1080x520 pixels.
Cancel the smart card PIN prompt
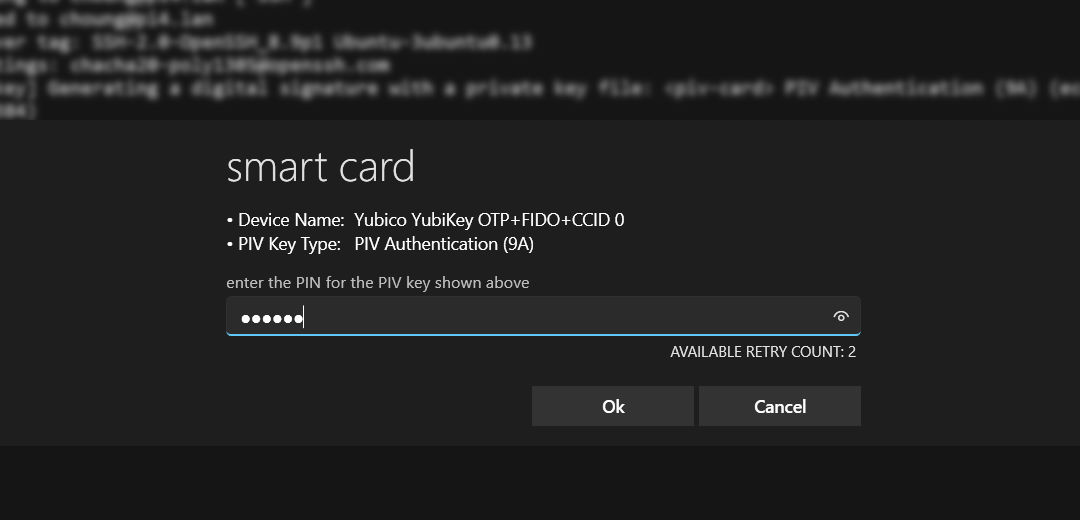[x=779, y=406]
